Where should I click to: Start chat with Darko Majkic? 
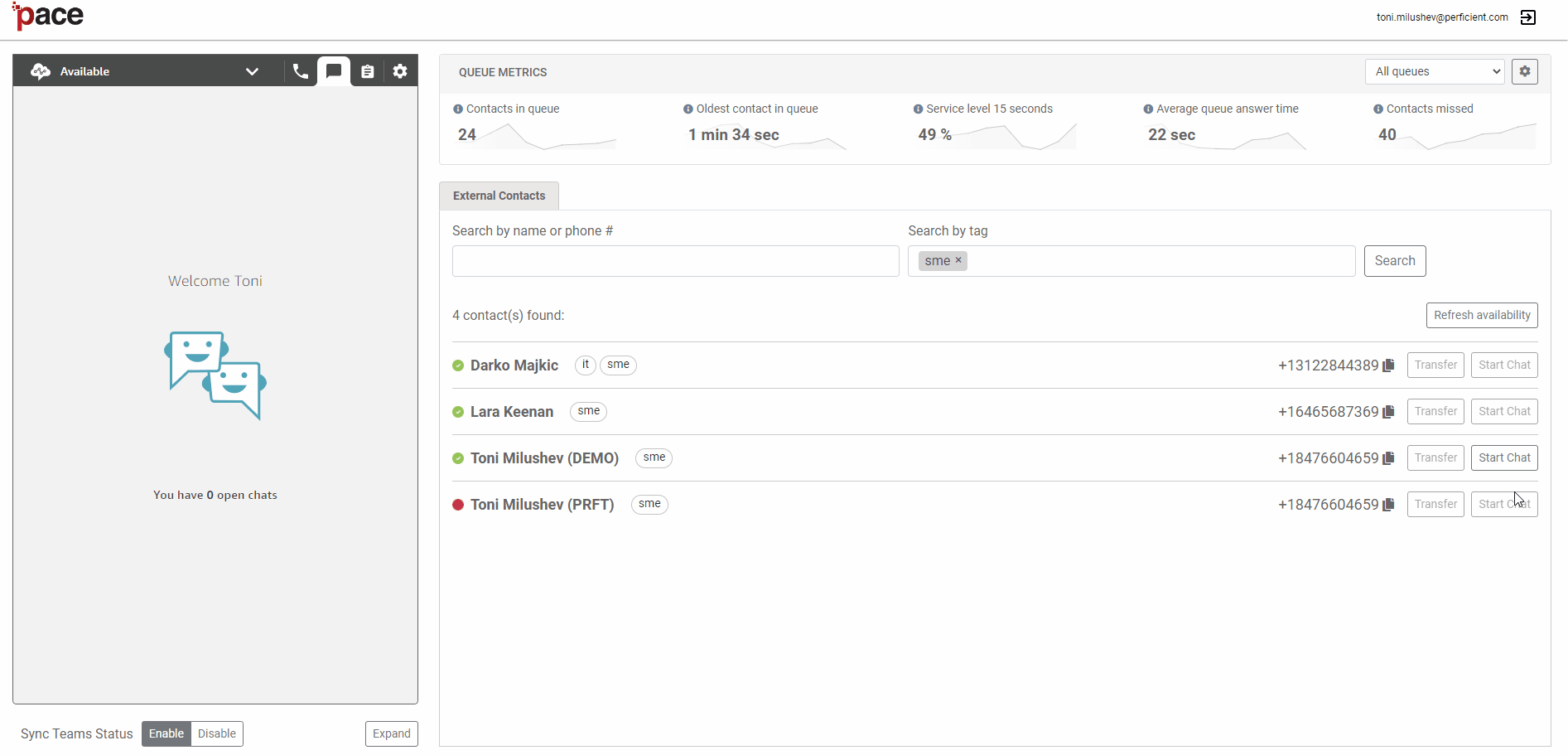click(x=1504, y=365)
